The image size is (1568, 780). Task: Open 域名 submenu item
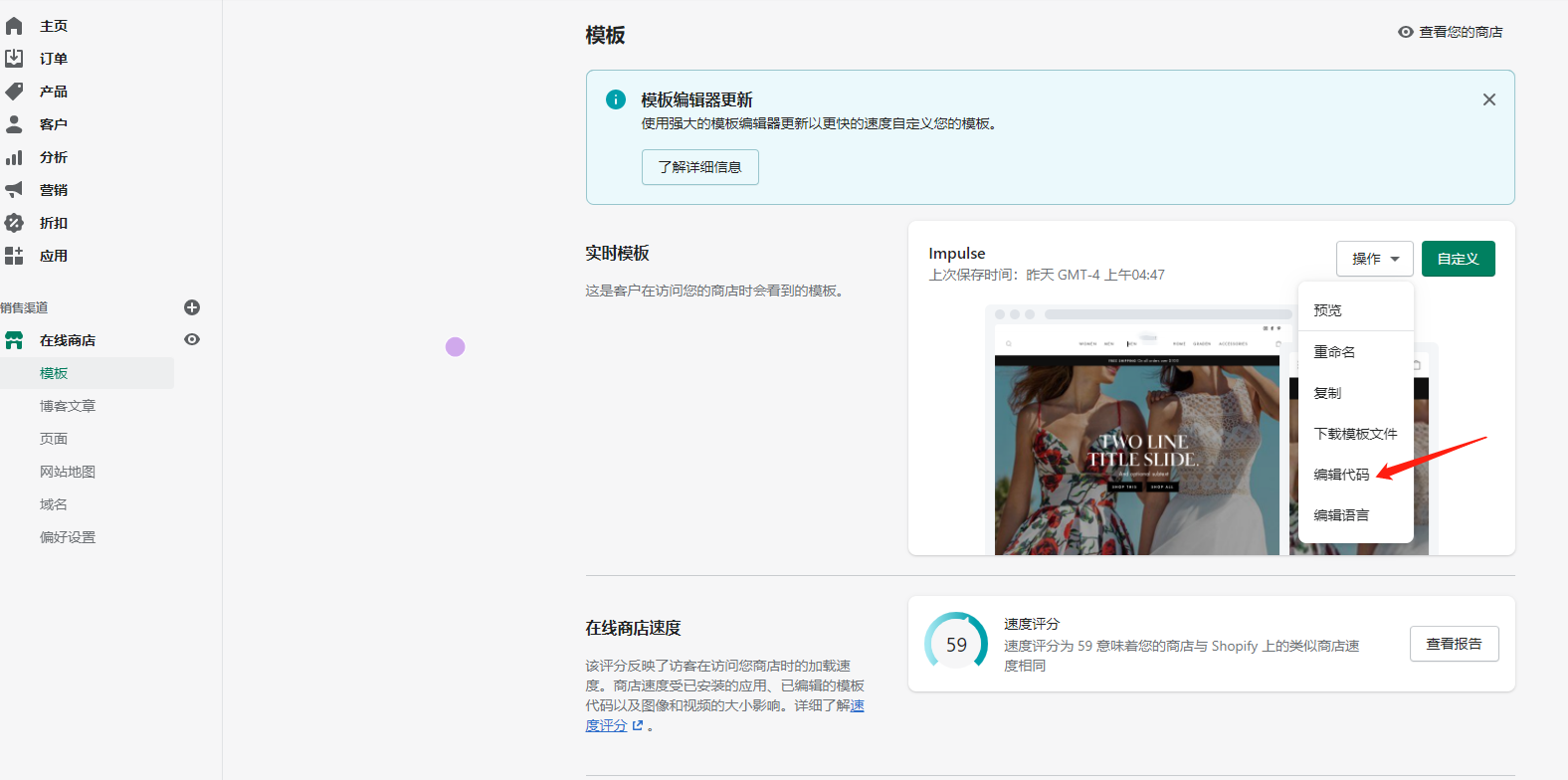[54, 504]
